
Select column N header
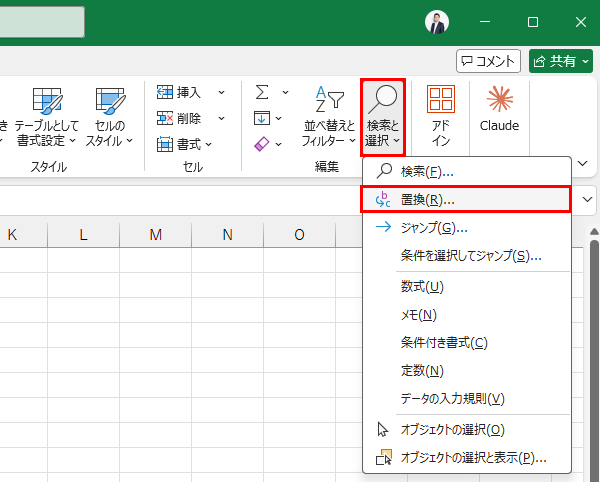click(227, 234)
